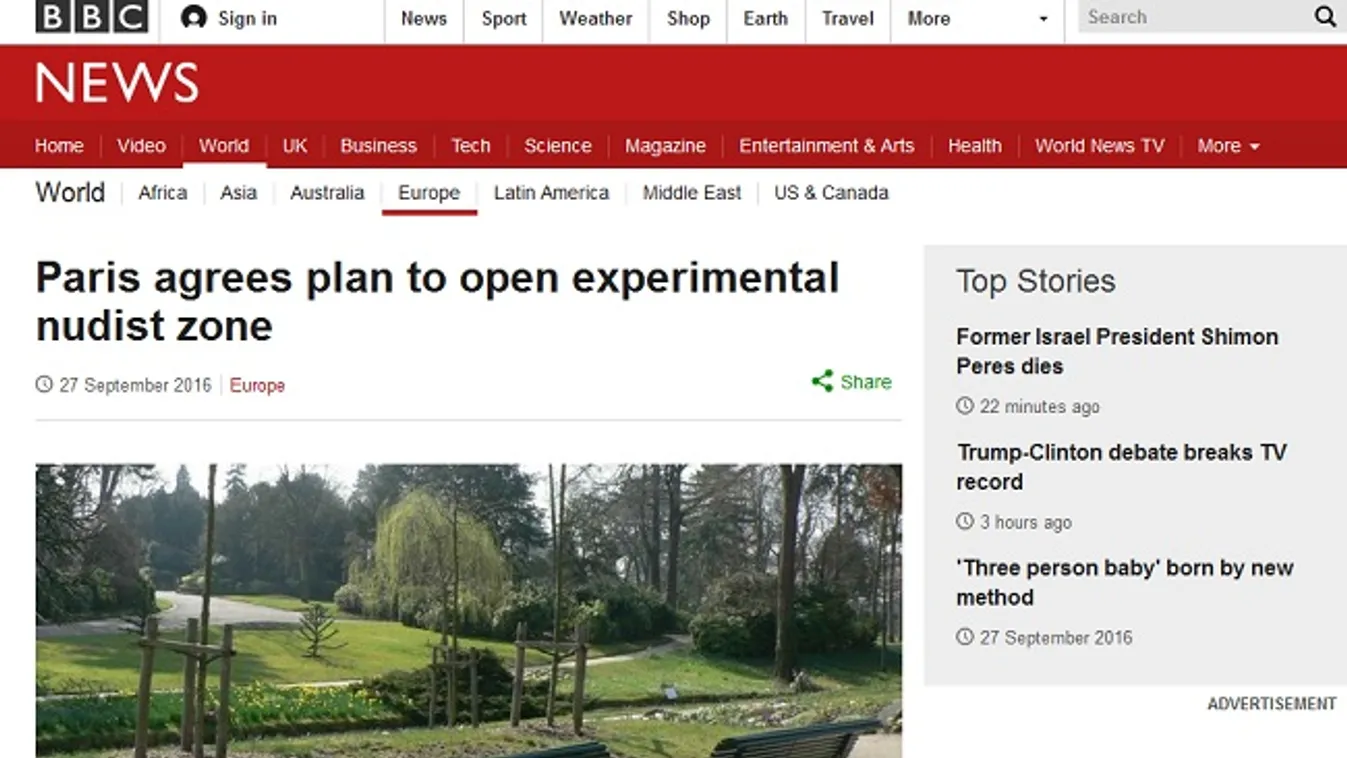Click the Sign in account icon
The width and height of the screenshot is (1347, 758).
coord(194,18)
